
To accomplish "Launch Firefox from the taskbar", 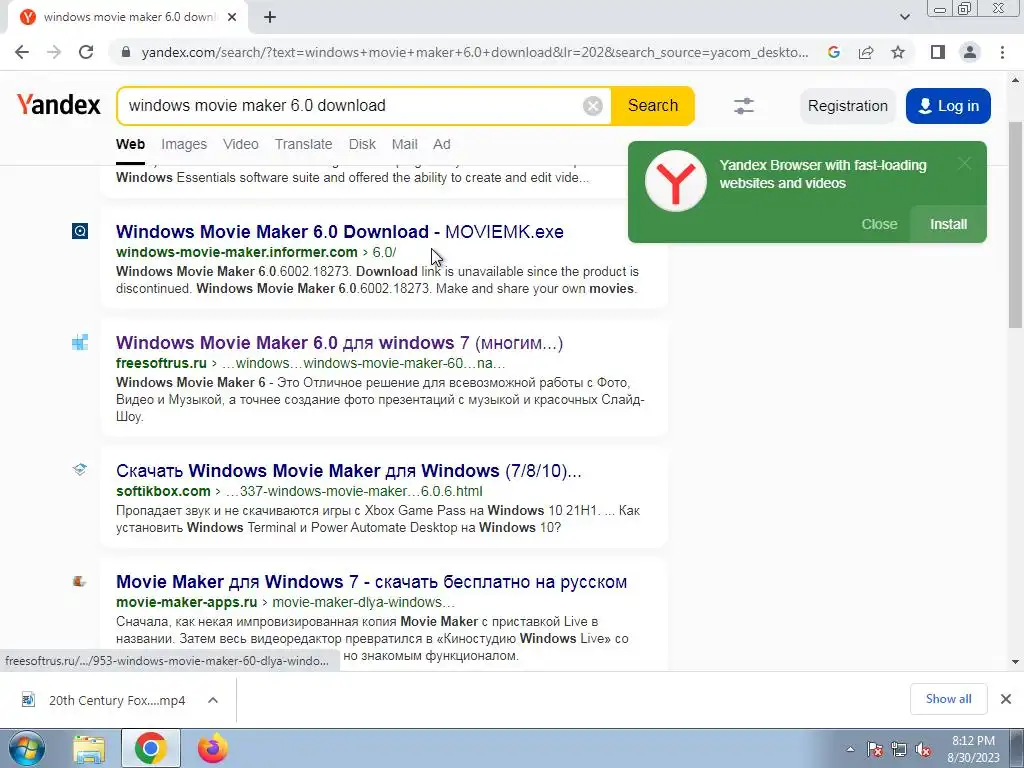I will coord(213,748).
